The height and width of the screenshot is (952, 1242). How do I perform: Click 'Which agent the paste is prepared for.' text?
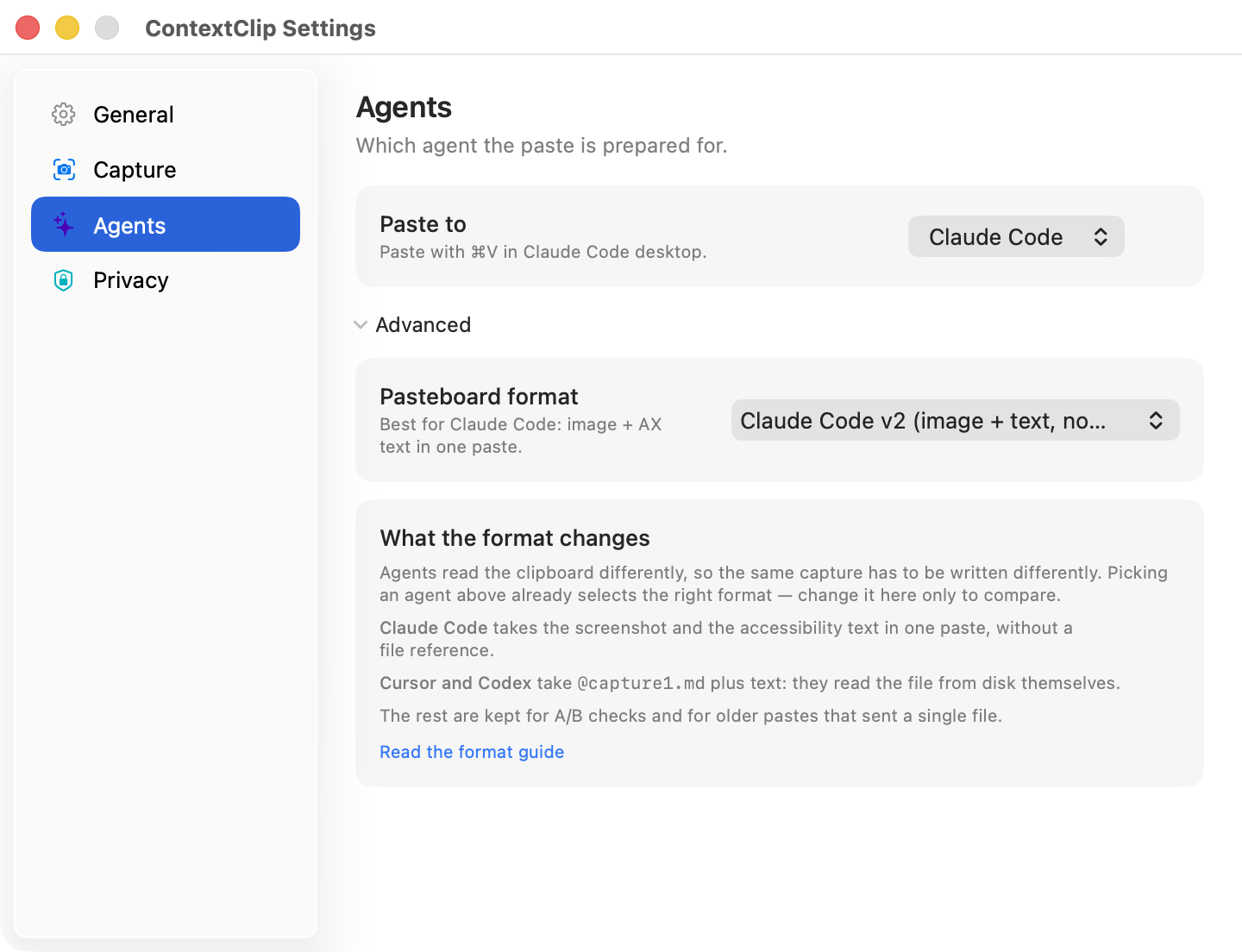542,146
